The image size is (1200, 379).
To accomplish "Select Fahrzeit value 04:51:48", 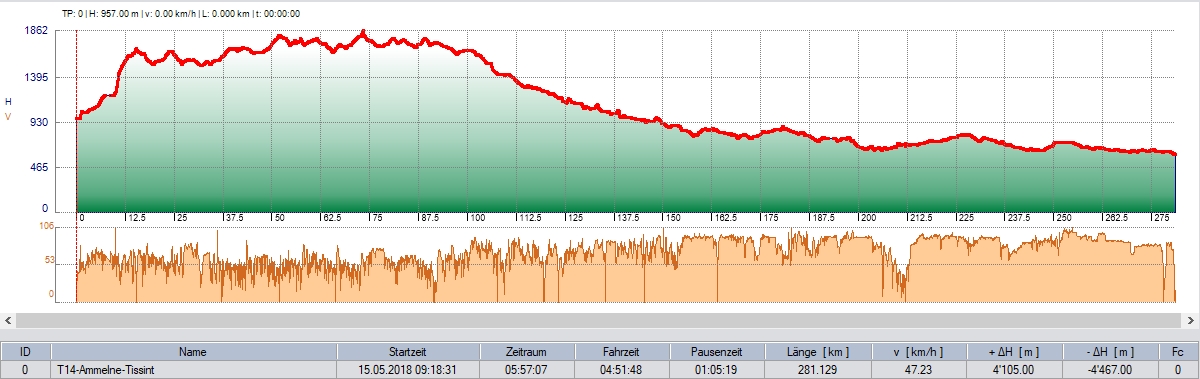I will click(x=621, y=370).
